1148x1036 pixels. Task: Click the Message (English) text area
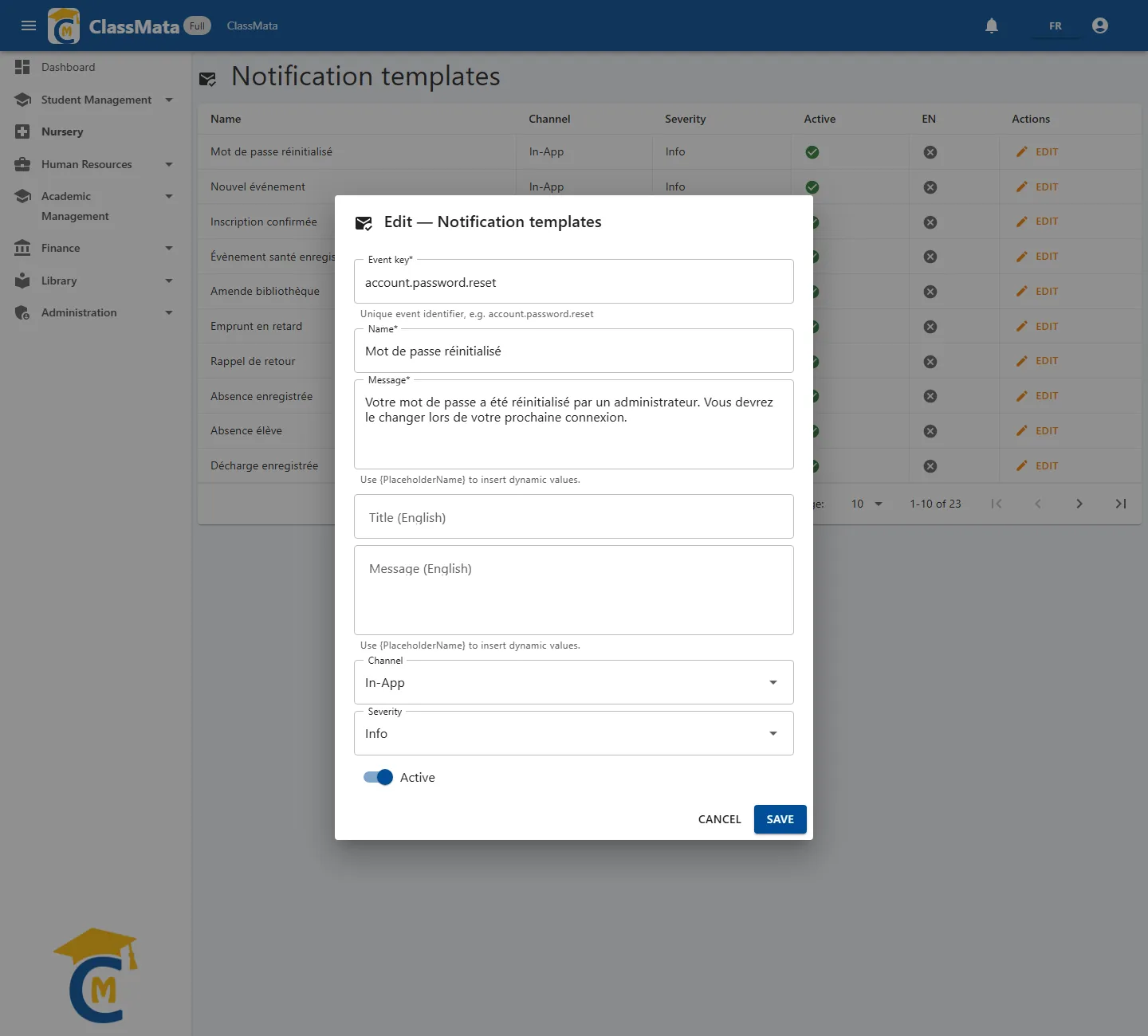click(574, 590)
